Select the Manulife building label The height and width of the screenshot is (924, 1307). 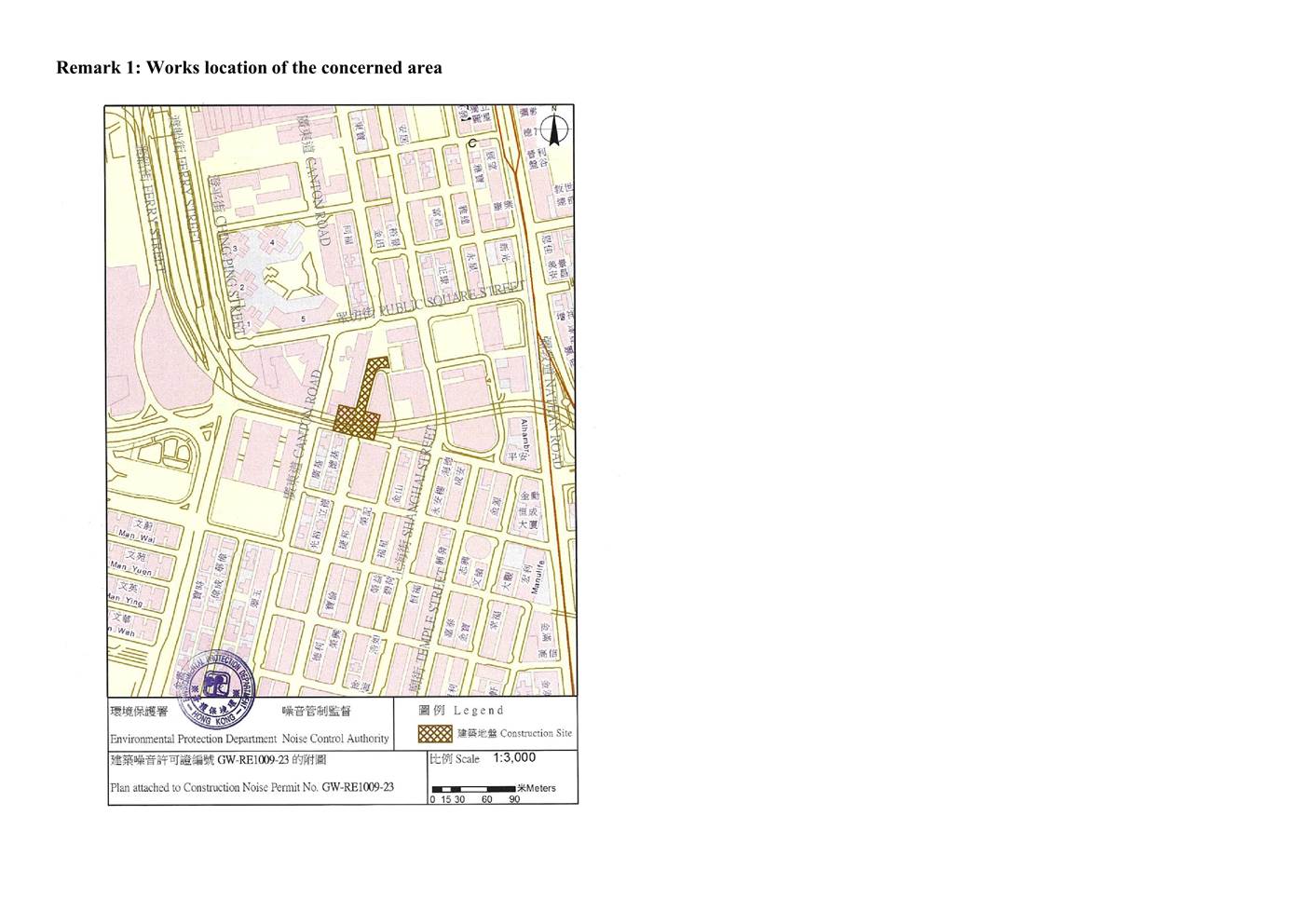point(538,576)
